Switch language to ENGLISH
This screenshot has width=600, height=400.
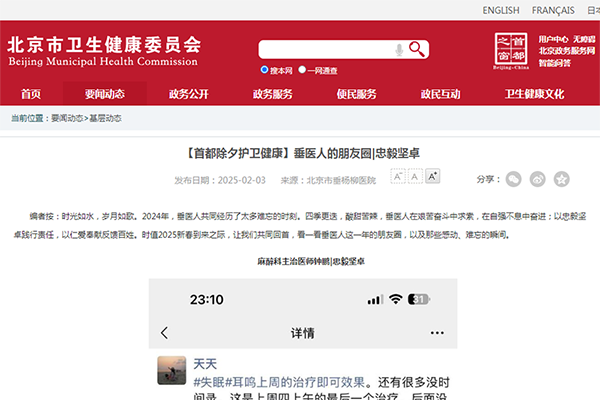[x=500, y=10]
